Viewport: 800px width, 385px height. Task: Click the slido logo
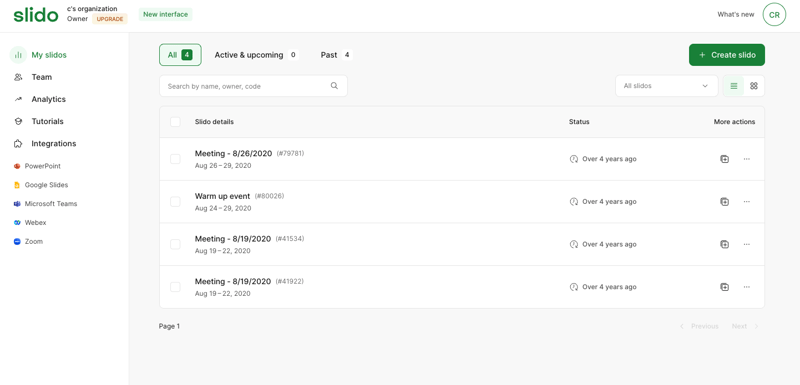tap(36, 15)
